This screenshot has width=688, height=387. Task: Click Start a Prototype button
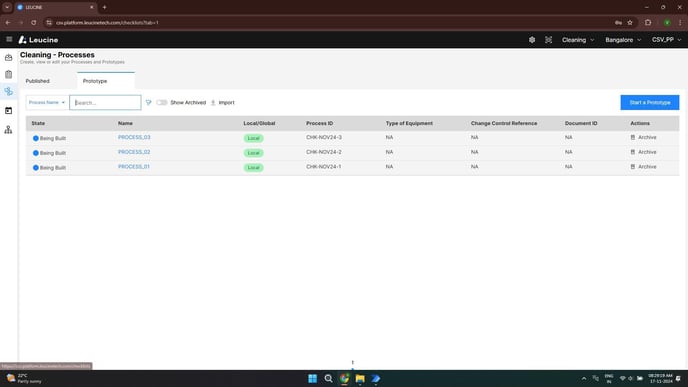point(649,103)
